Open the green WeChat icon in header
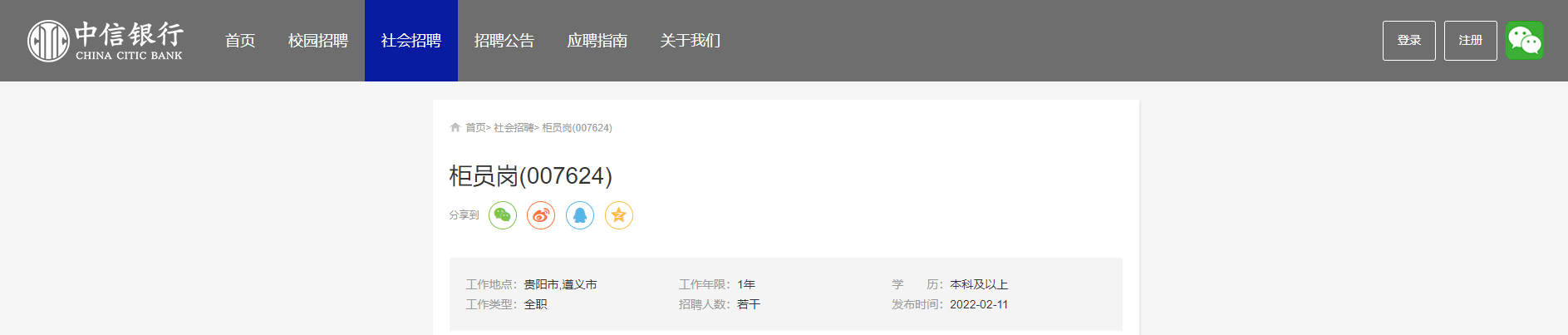Viewport: 1568px width, 335px height. point(1524,41)
